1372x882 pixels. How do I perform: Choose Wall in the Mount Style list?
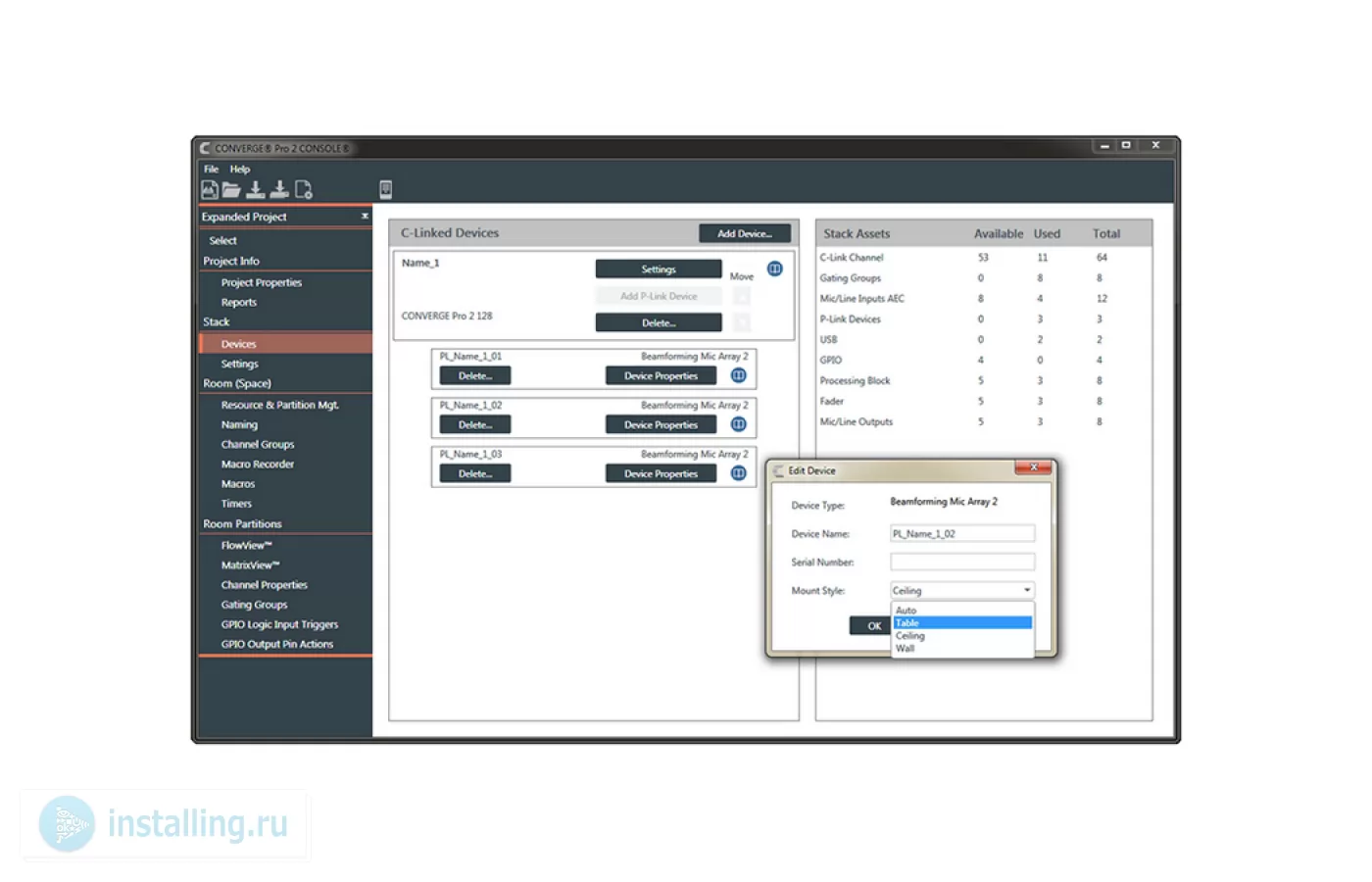962,649
